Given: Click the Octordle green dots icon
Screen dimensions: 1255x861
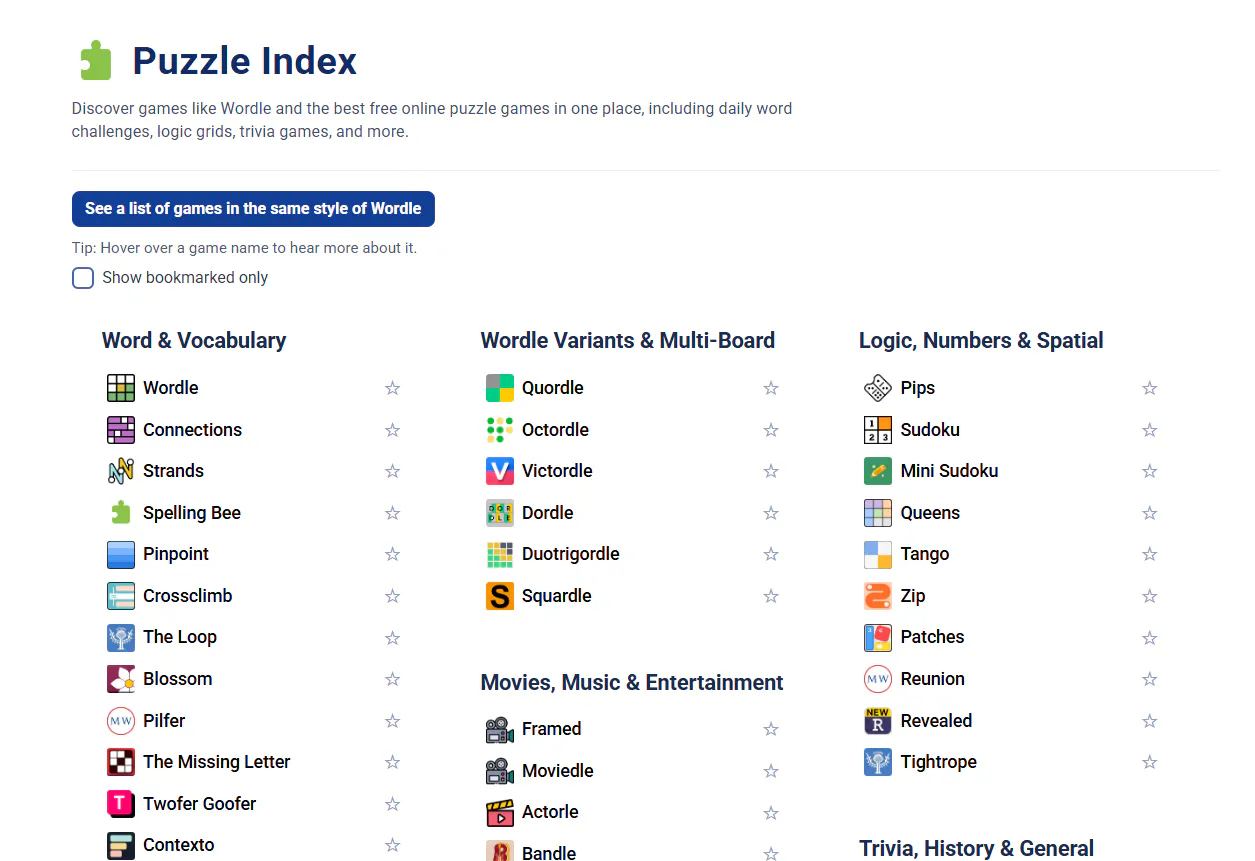Looking at the screenshot, I should click(x=500, y=430).
